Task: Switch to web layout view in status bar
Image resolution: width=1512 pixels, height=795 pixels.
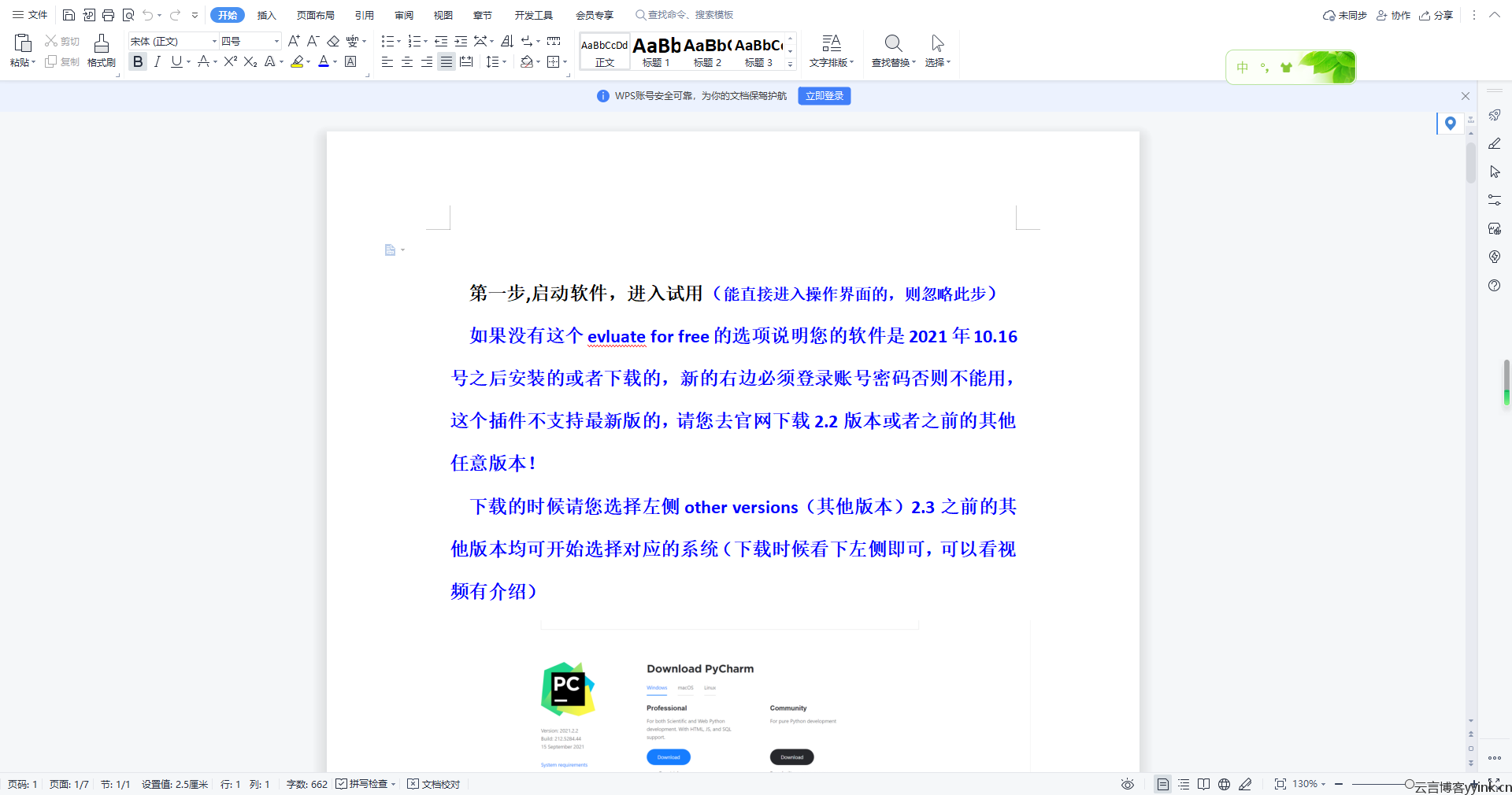Action: pyautogui.click(x=1225, y=784)
